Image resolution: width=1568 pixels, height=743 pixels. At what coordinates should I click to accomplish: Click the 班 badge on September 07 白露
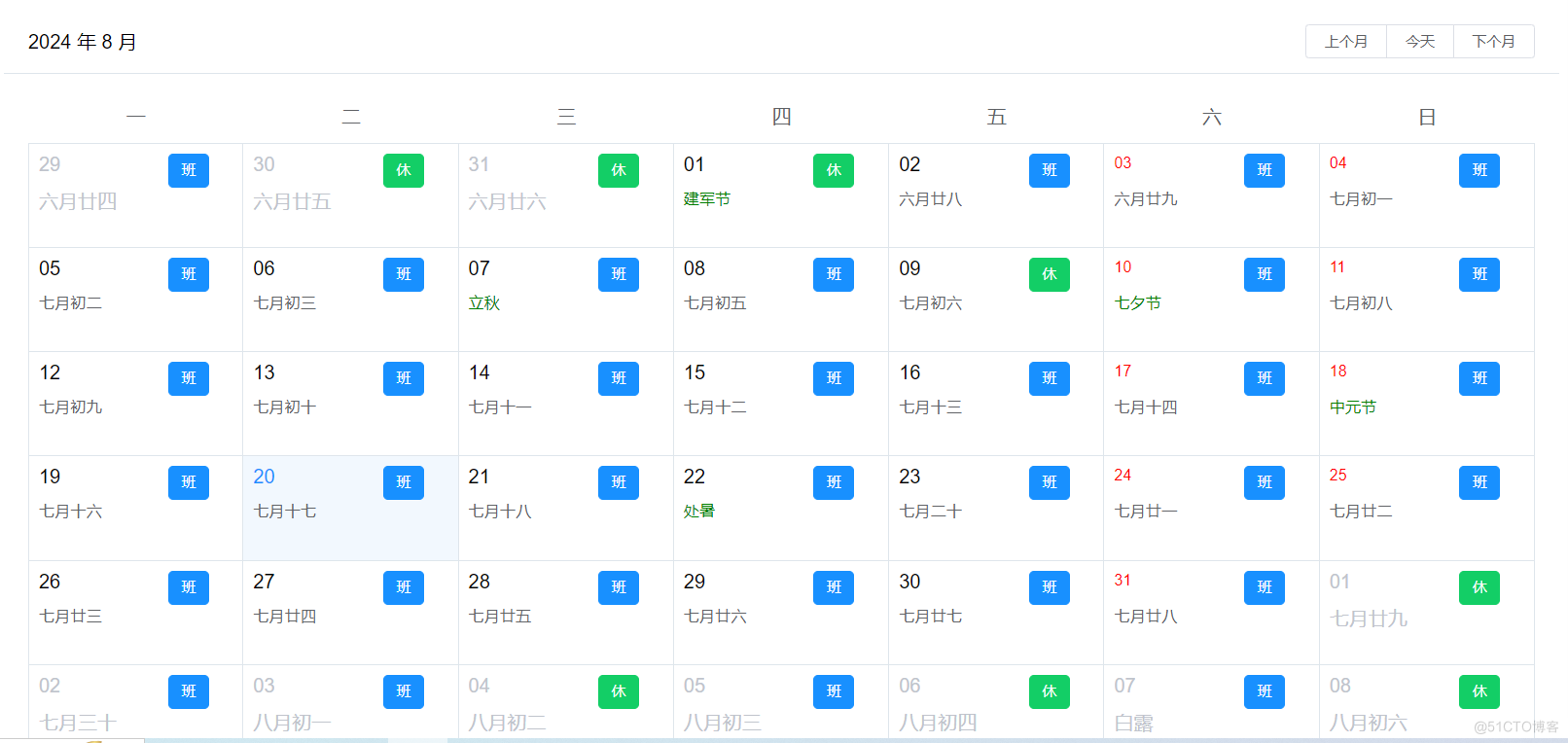click(x=1265, y=691)
